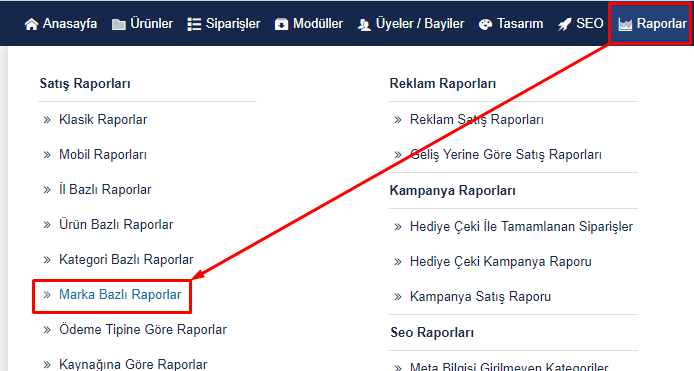The width and height of the screenshot is (694, 371).
Task: Open the SEO menu item
Action: [581, 24]
